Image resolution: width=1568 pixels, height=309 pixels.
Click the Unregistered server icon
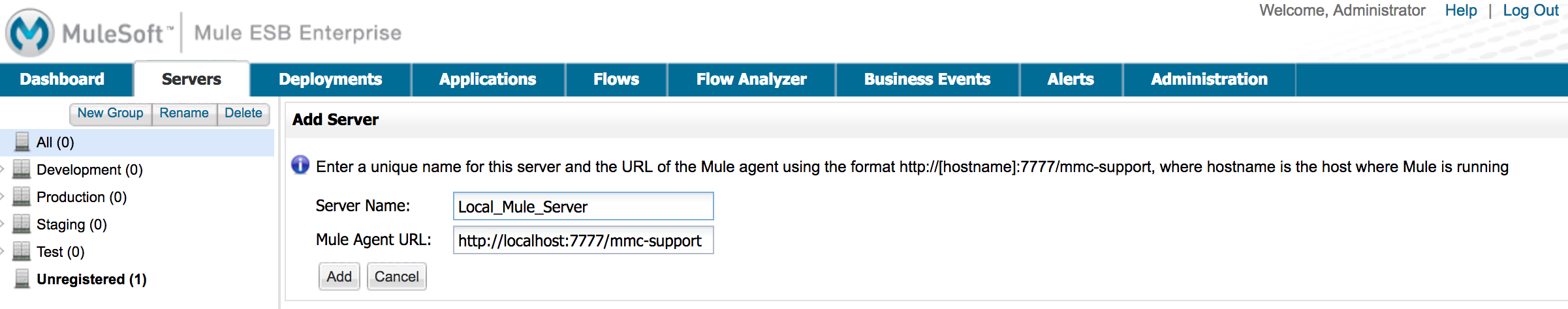tap(22, 279)
